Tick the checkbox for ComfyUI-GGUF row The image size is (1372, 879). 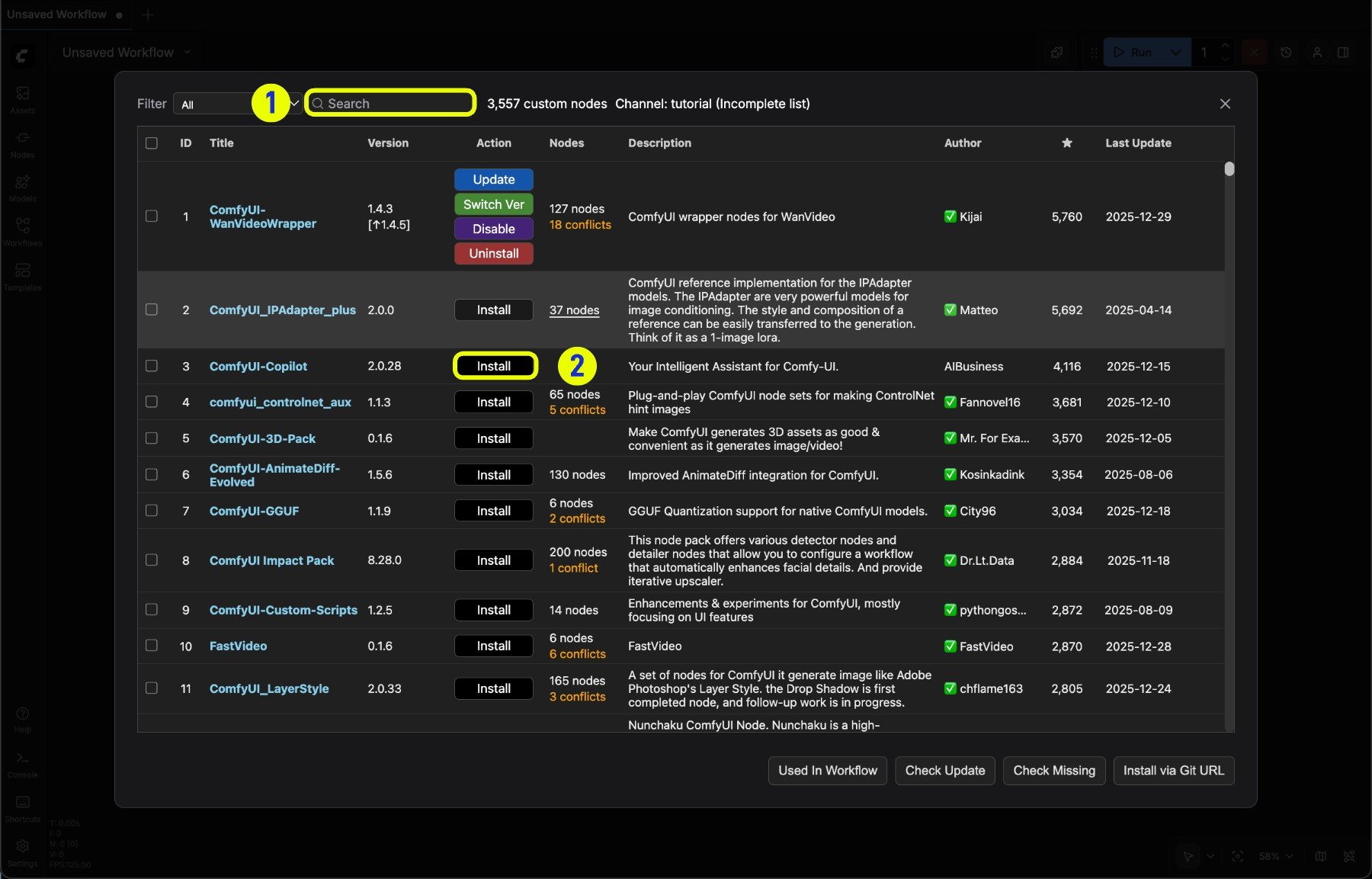pyautogui.click(x=152, y=511)
